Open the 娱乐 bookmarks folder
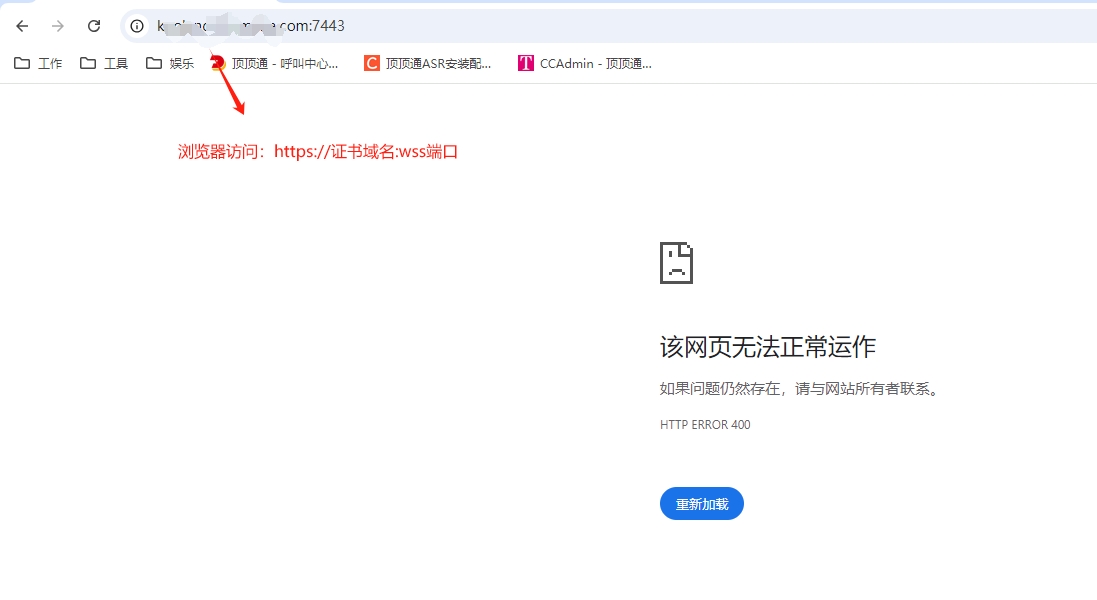 pos(170,62)
